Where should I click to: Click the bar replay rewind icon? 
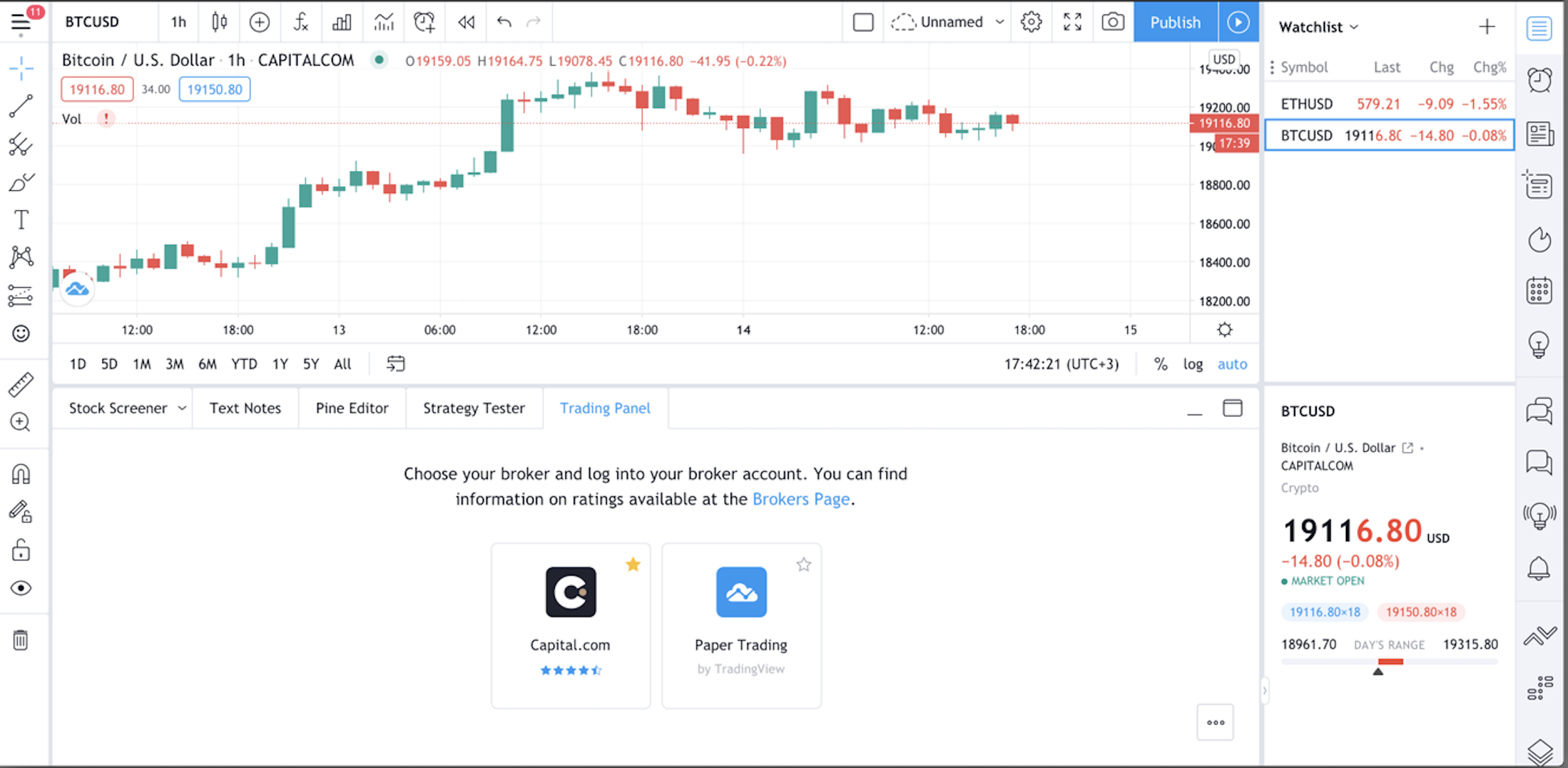coord(466,22)
